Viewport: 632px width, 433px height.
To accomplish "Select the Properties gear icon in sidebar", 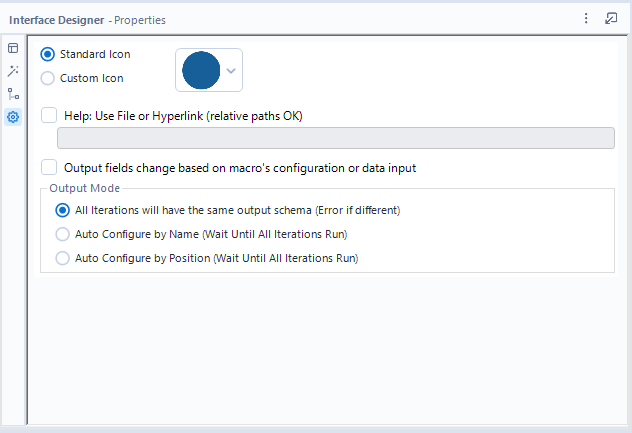I will (x=13, y=117).
